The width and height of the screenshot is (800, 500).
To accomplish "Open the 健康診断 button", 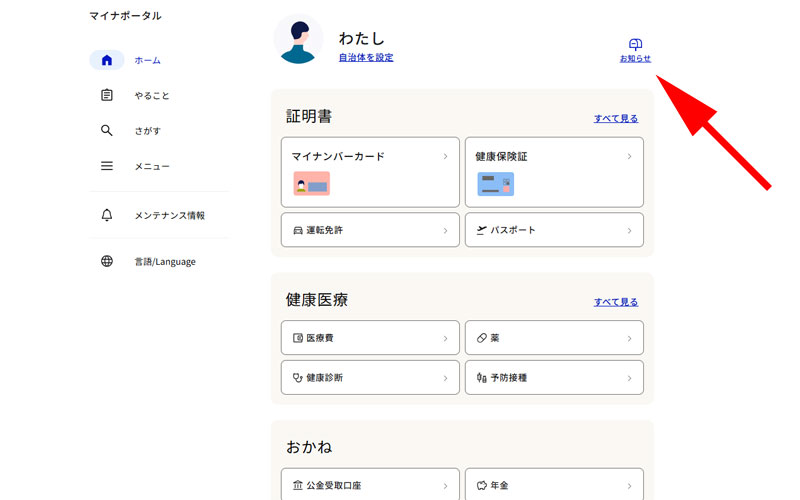I will coord(370,378).
